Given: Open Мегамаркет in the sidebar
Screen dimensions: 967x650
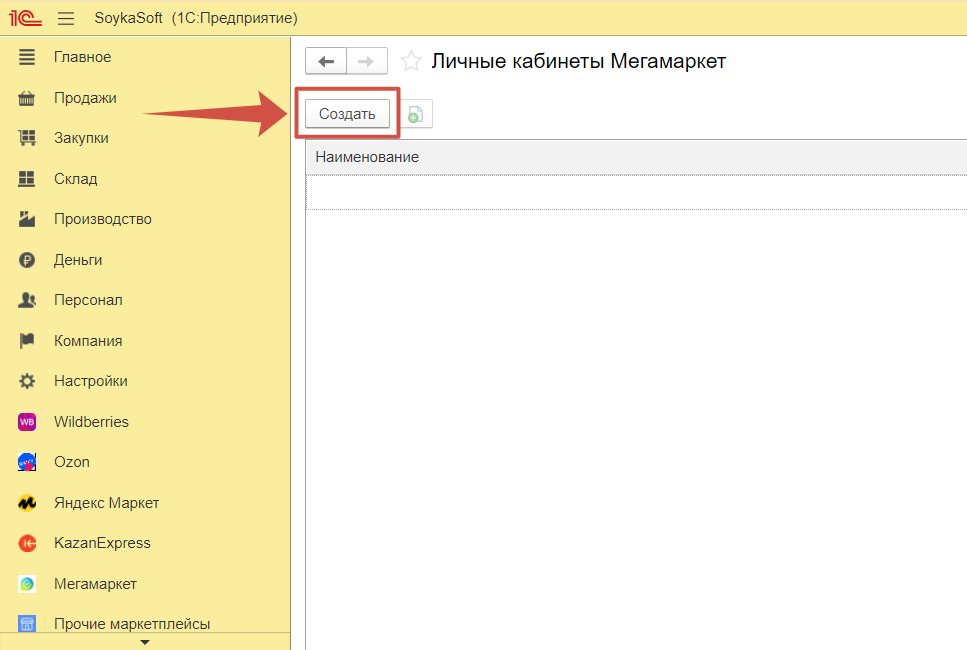Looking at the screenshot, I should coord(95,584).
